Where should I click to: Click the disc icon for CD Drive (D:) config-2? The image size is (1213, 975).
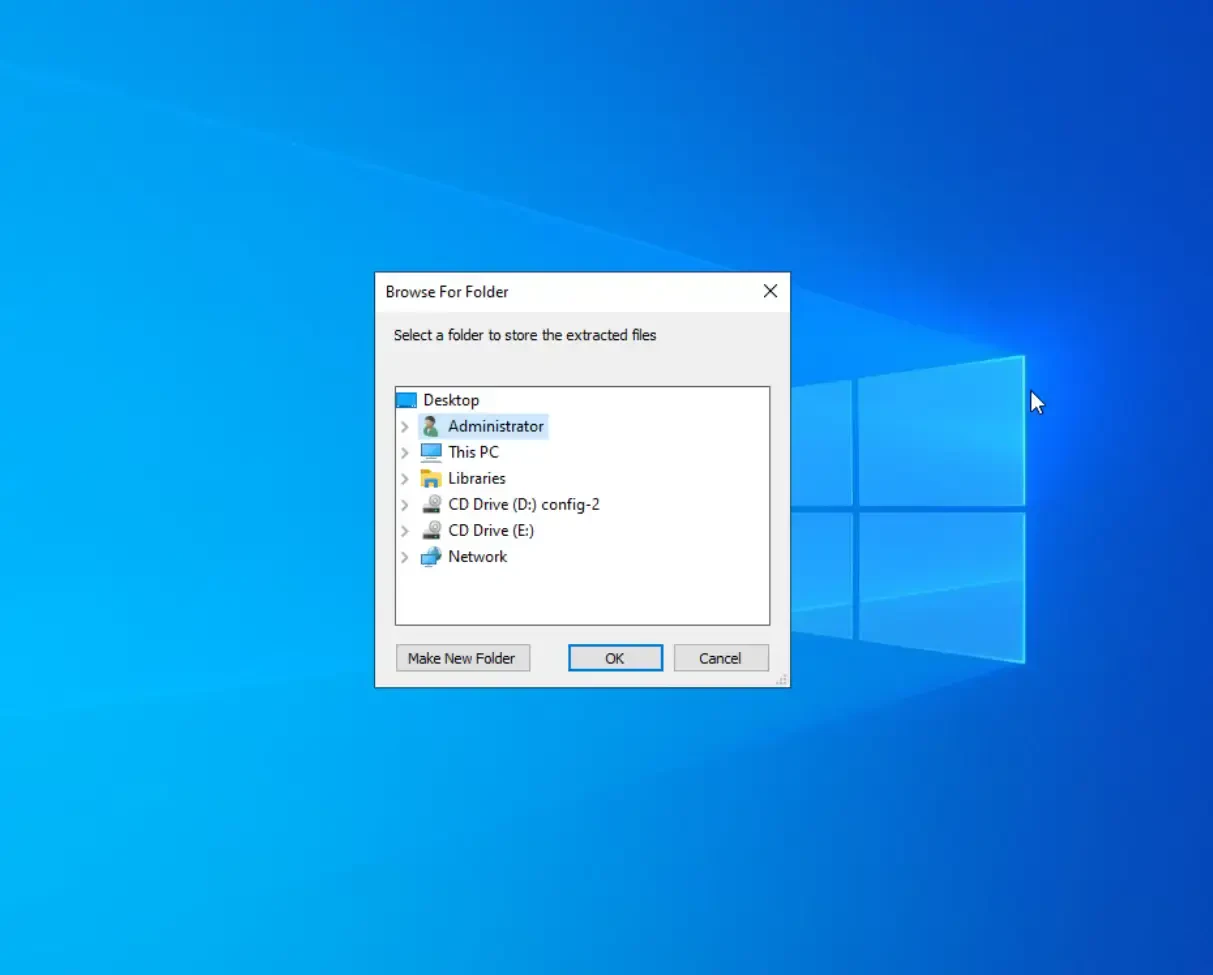[x=430, y=504]
